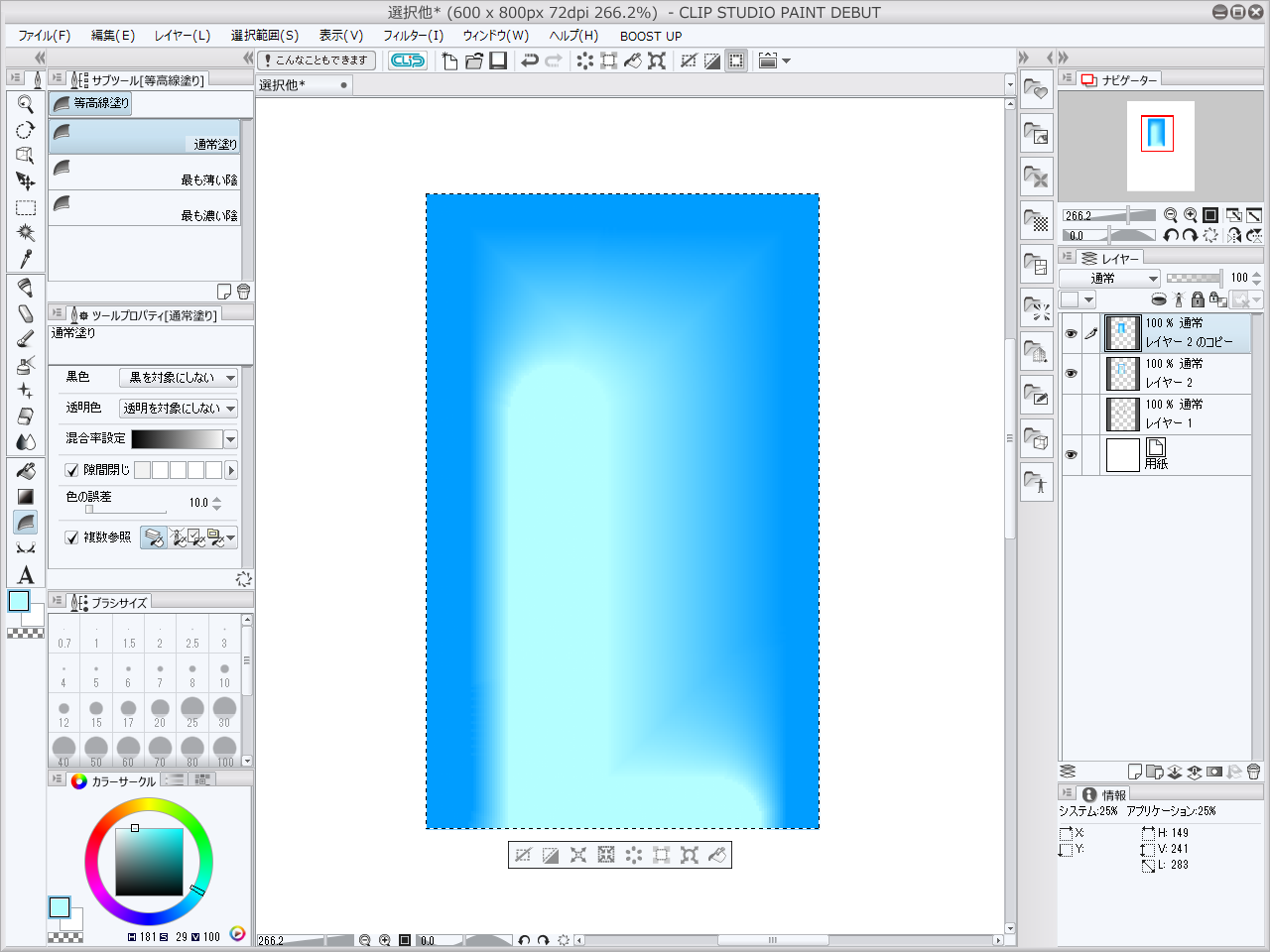Open the snap settings dropdown arrow in toolbar
Viewport: 1270px width, 952px height.
786,60
